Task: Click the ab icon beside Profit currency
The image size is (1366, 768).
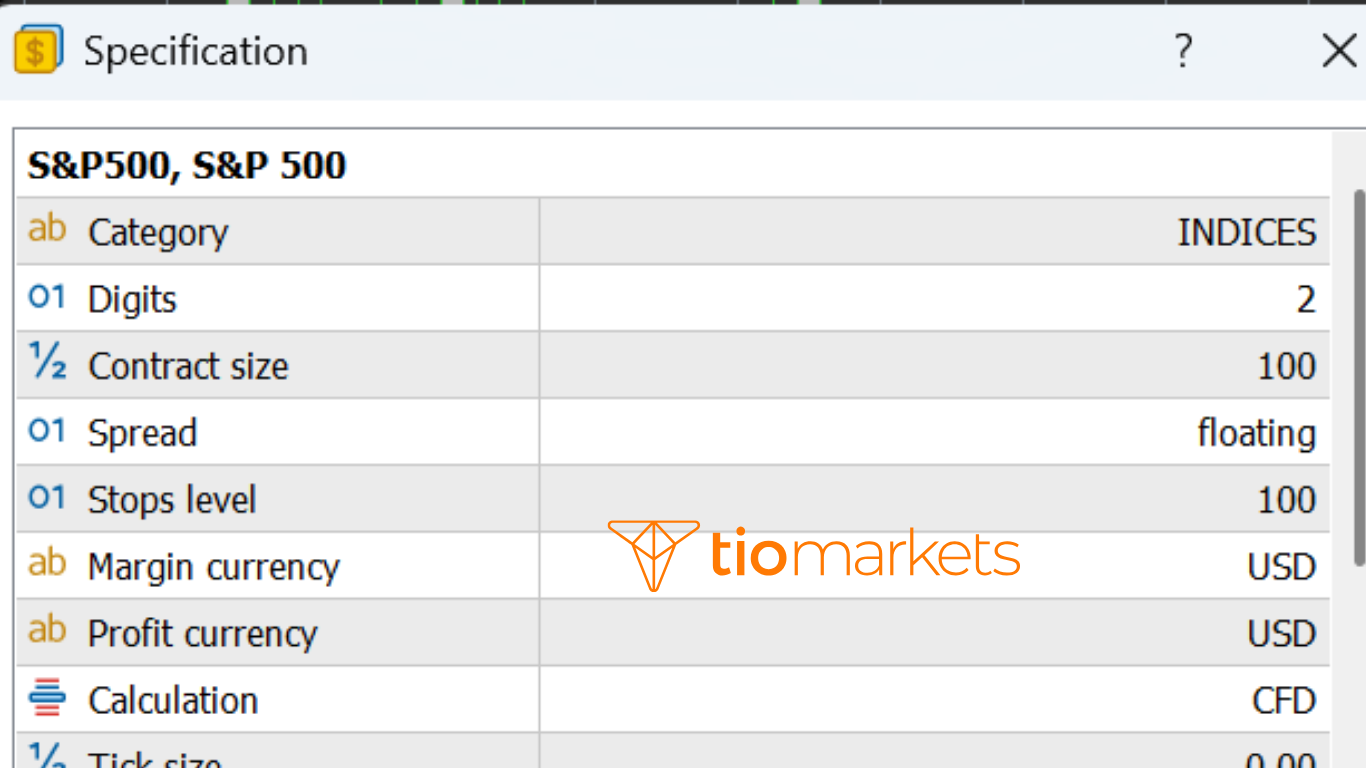Action: click(x=46, y=632)
